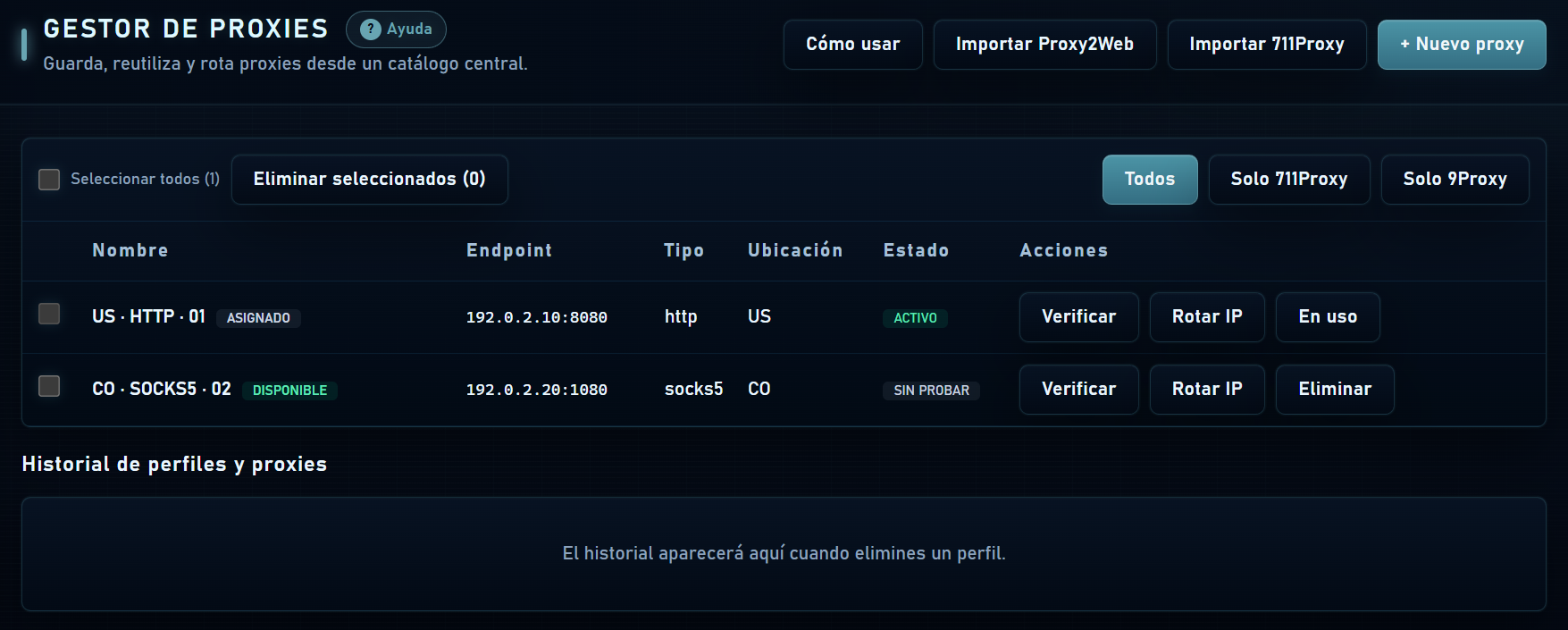The height and width of the screenshot is (630, 1568).
Task: Click the ACTIVO status badge
Action: (916, 318)
